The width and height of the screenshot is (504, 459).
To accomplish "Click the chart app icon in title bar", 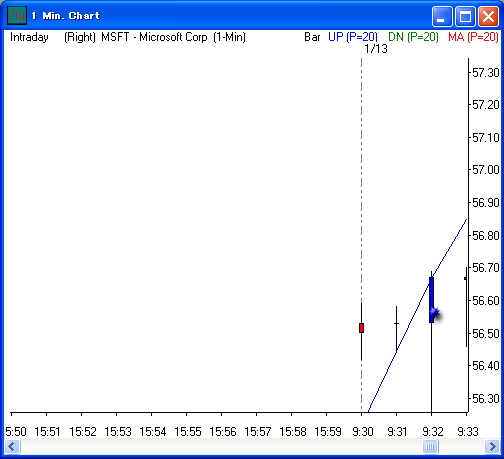I will [x=16, y=16].
